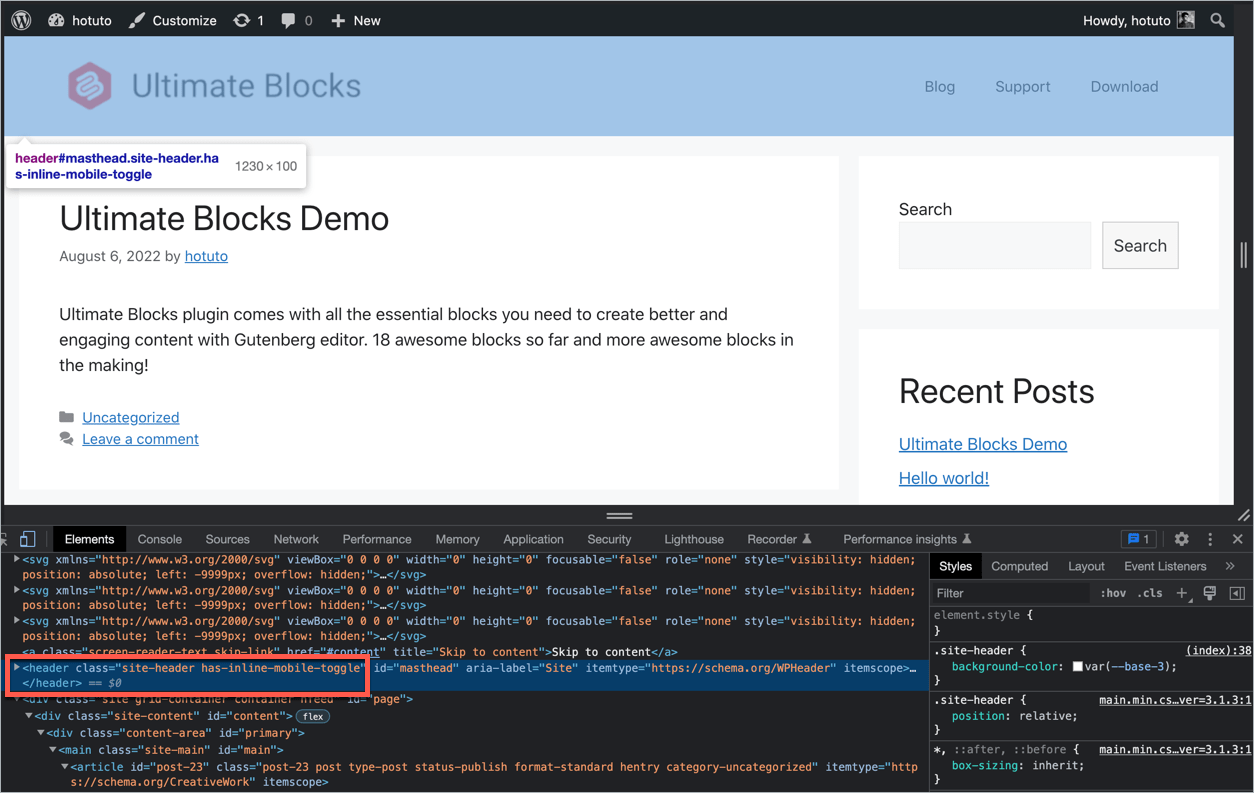Open rendering emulation with the paintbrush icon
Viewport: 1254px width, 793px height.
pos(1209,592)
